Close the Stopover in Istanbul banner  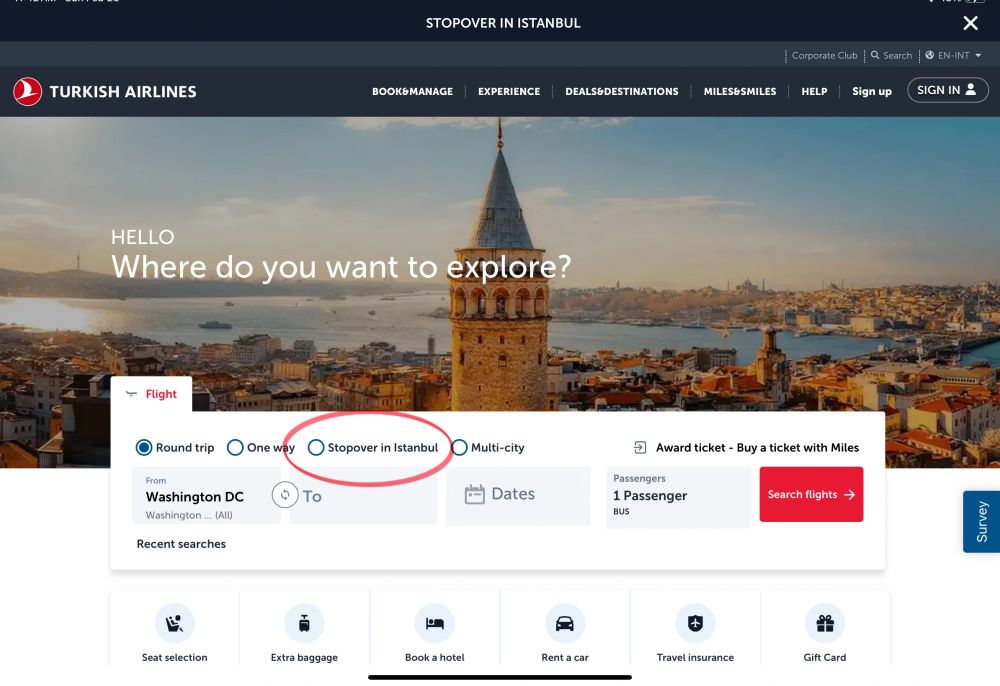click(x=970, y=23)
